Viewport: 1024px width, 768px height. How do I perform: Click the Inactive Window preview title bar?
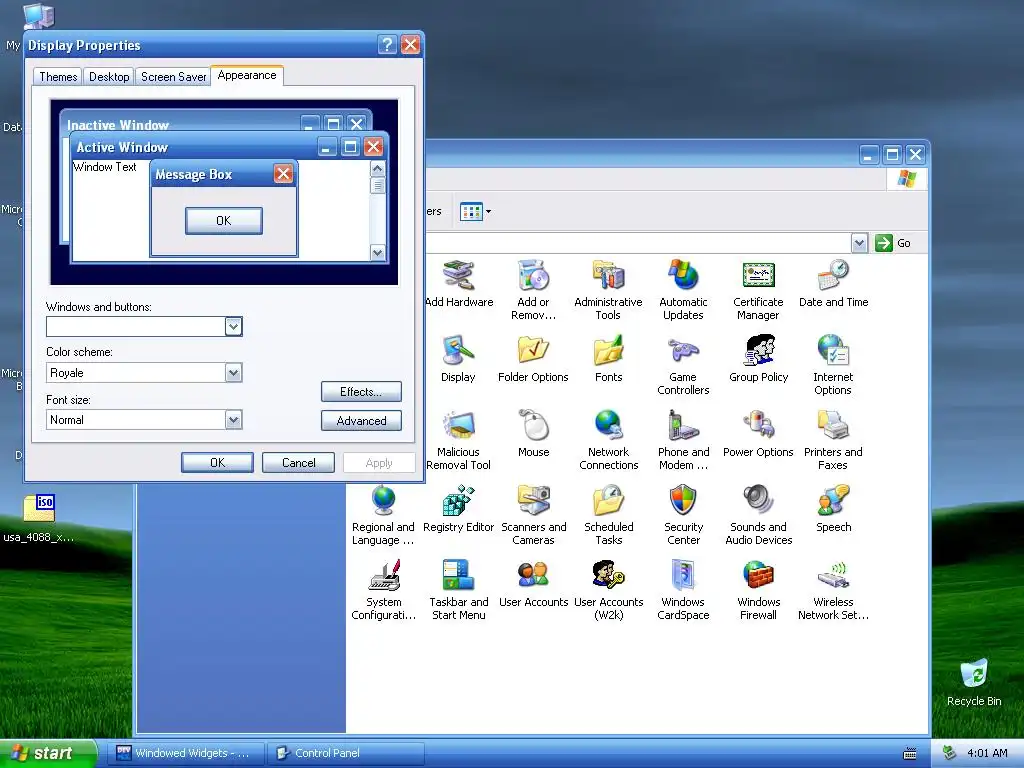[216, 123]
